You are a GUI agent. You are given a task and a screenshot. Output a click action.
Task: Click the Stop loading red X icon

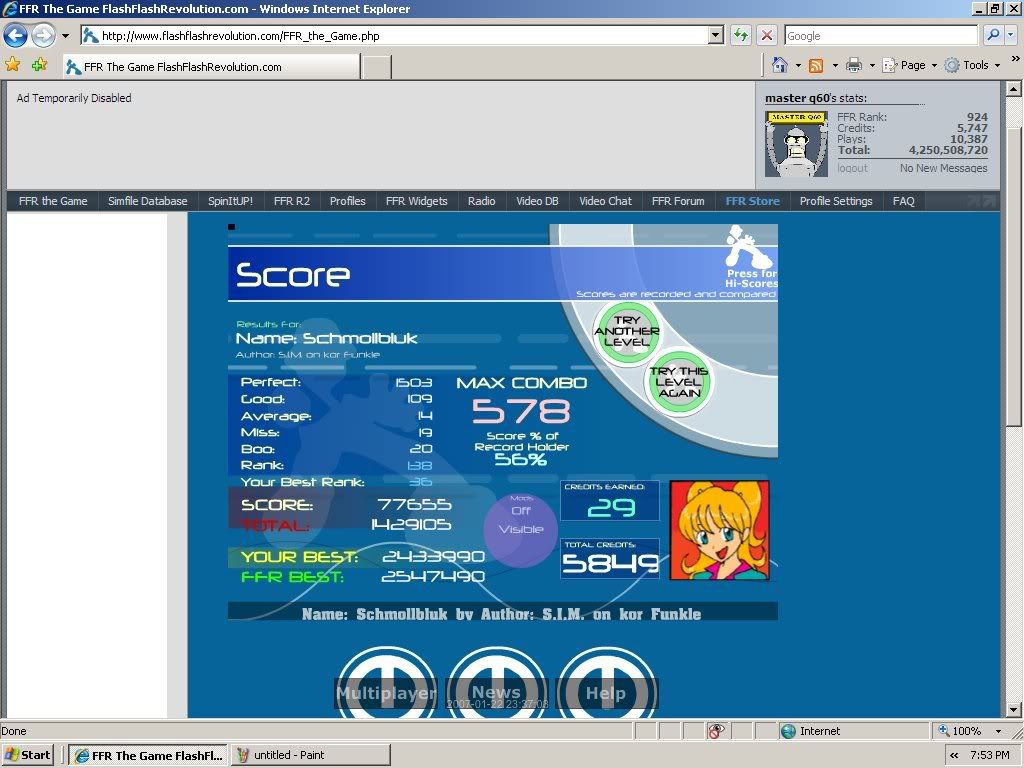pyautogui.click(x=767, y=35)
